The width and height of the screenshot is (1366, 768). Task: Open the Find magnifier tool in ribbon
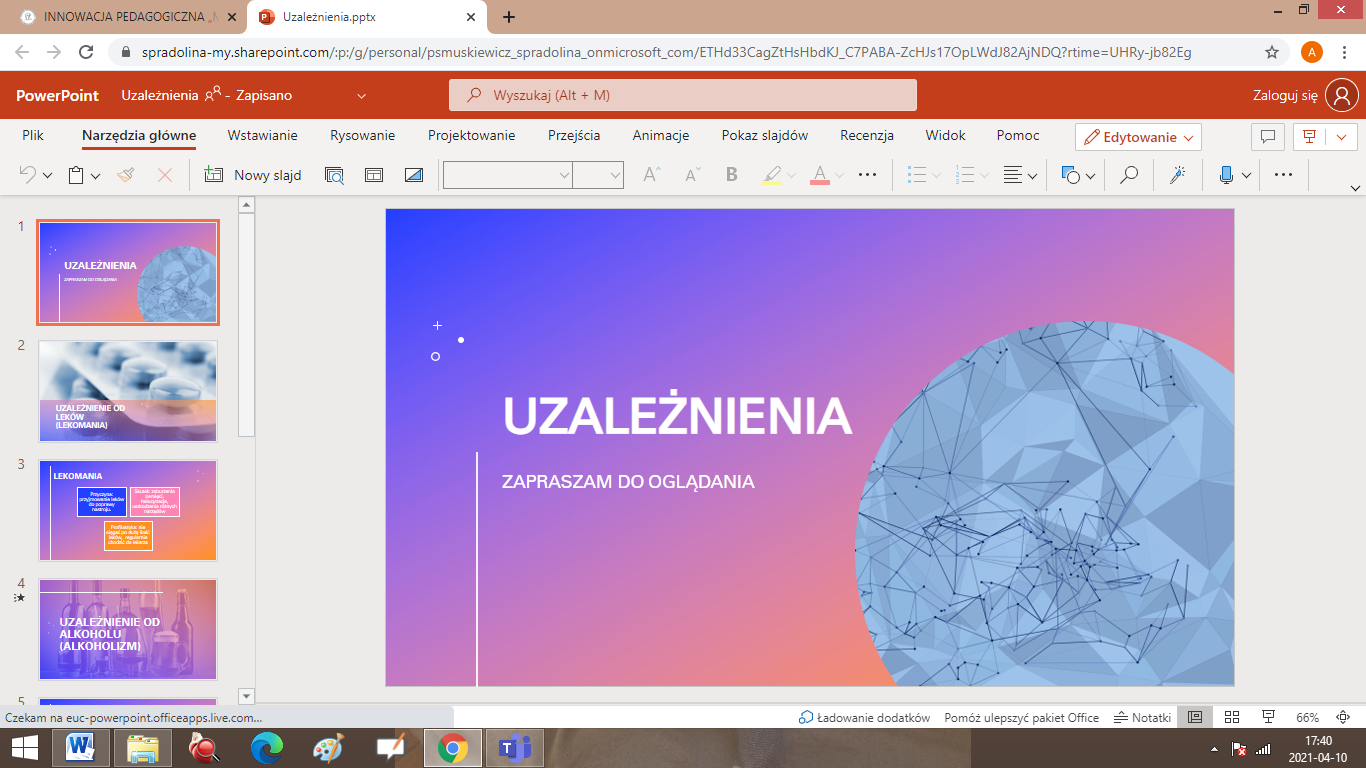pyautogui.click(x=1129, y=175)
